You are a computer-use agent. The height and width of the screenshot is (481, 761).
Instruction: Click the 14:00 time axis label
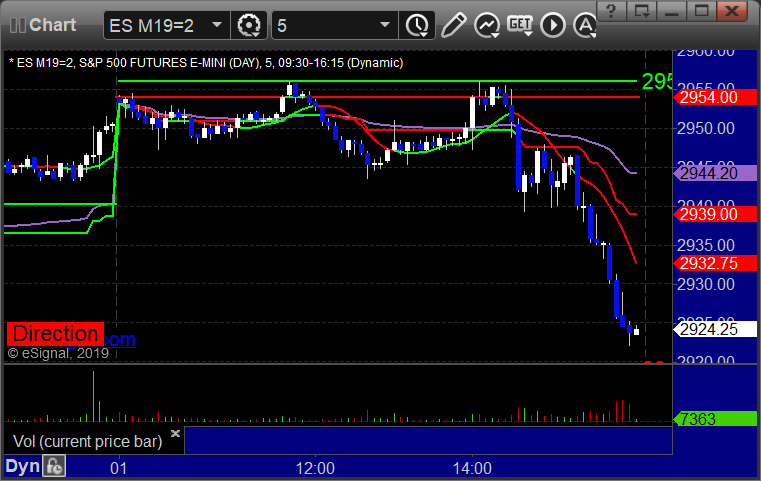click(x=472, y=468)
